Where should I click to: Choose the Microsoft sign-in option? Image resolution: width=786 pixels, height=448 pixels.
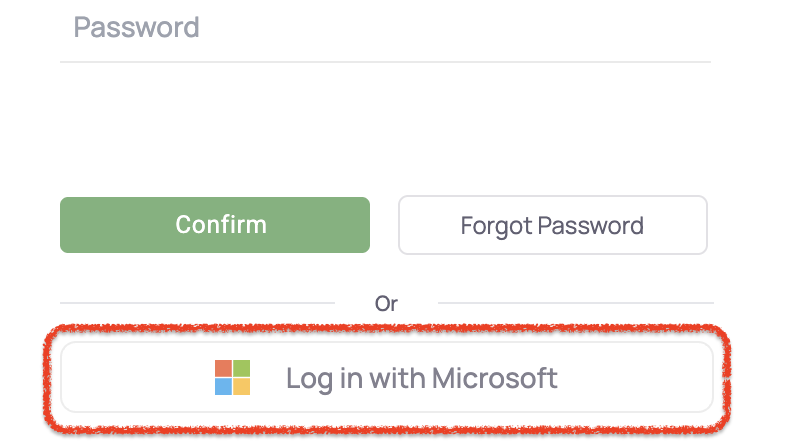tap(387, 378)
